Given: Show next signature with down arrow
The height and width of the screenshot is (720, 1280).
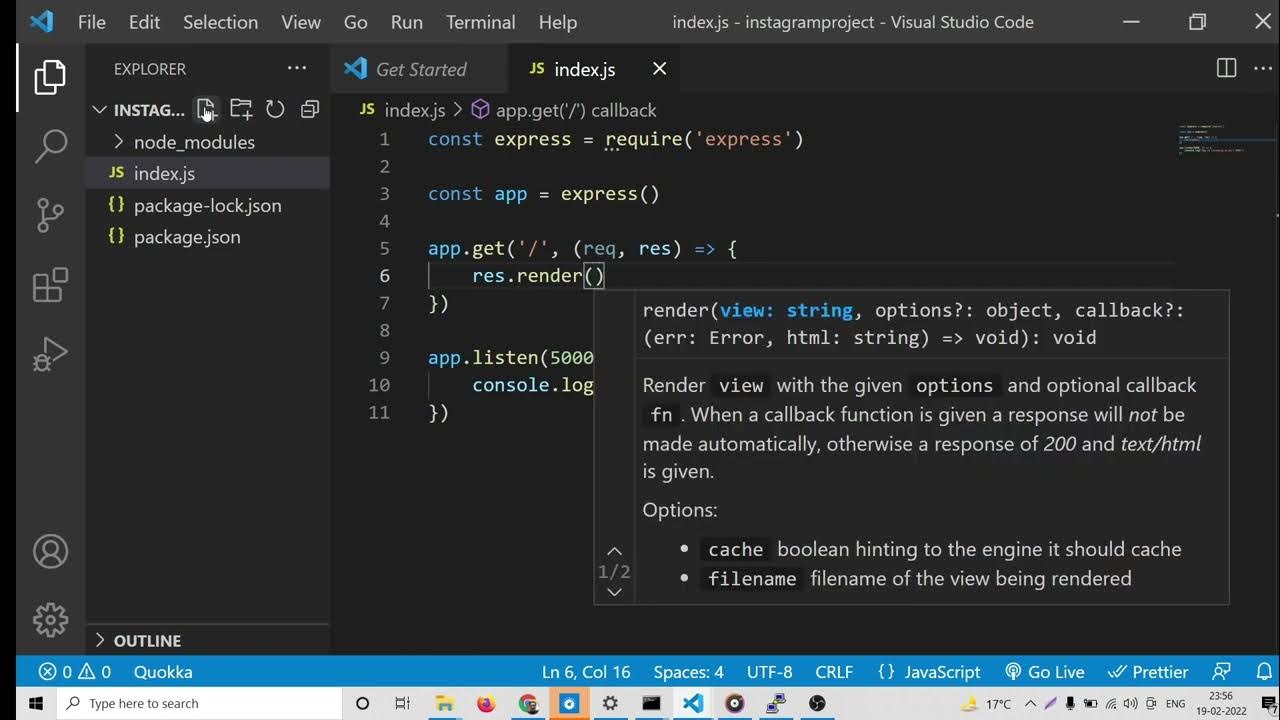Looking at the screenshot, I should pos(614,592).
